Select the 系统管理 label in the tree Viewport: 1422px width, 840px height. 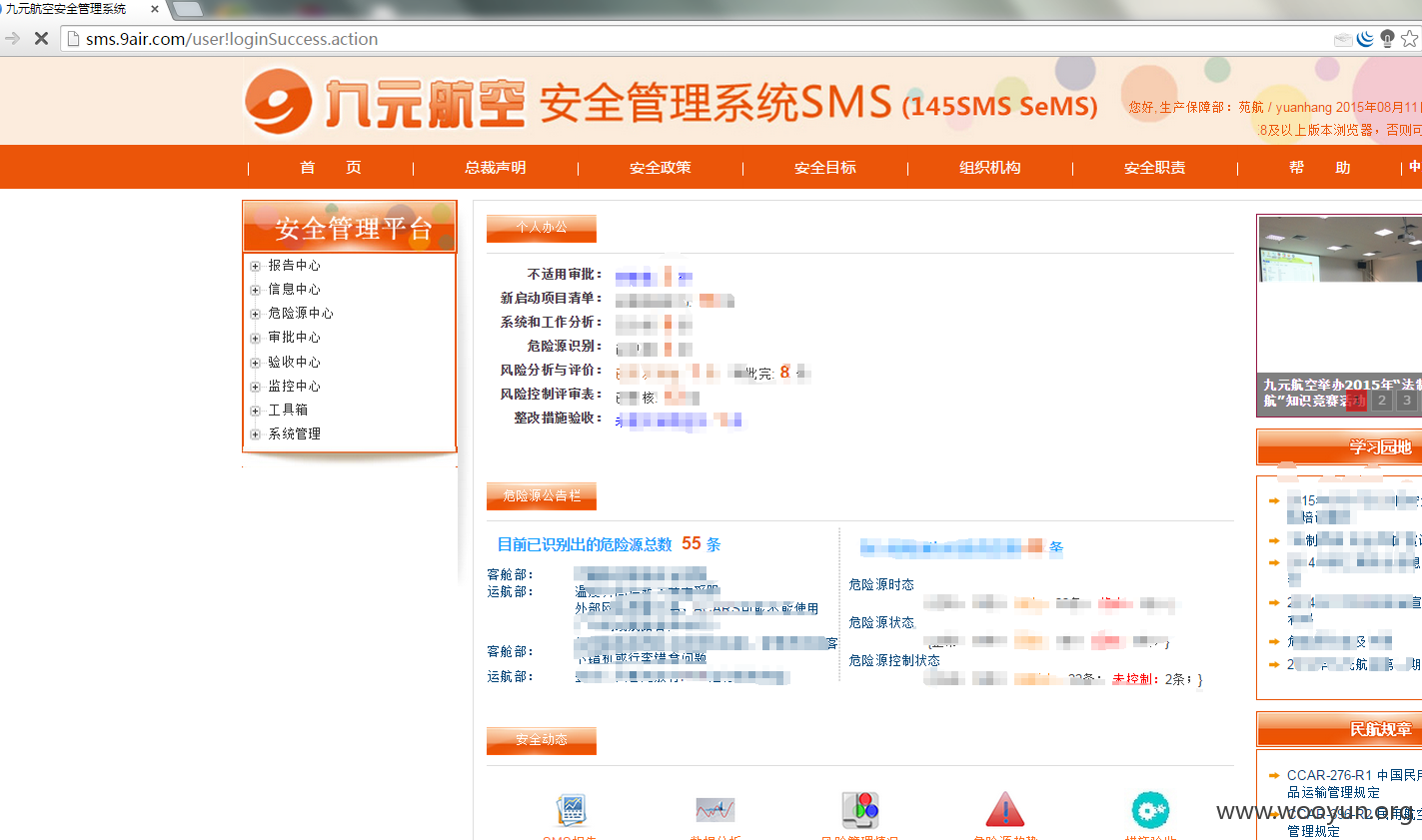click(x=294, y=433)
